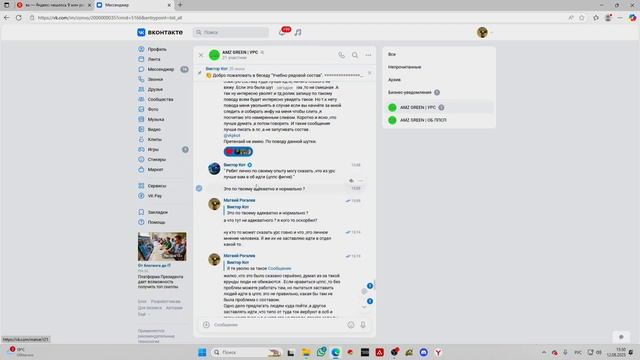This screenshot has width=640, height=360.
Task: Click the Игры sidebar icon
Action: (x=141, y=149)
